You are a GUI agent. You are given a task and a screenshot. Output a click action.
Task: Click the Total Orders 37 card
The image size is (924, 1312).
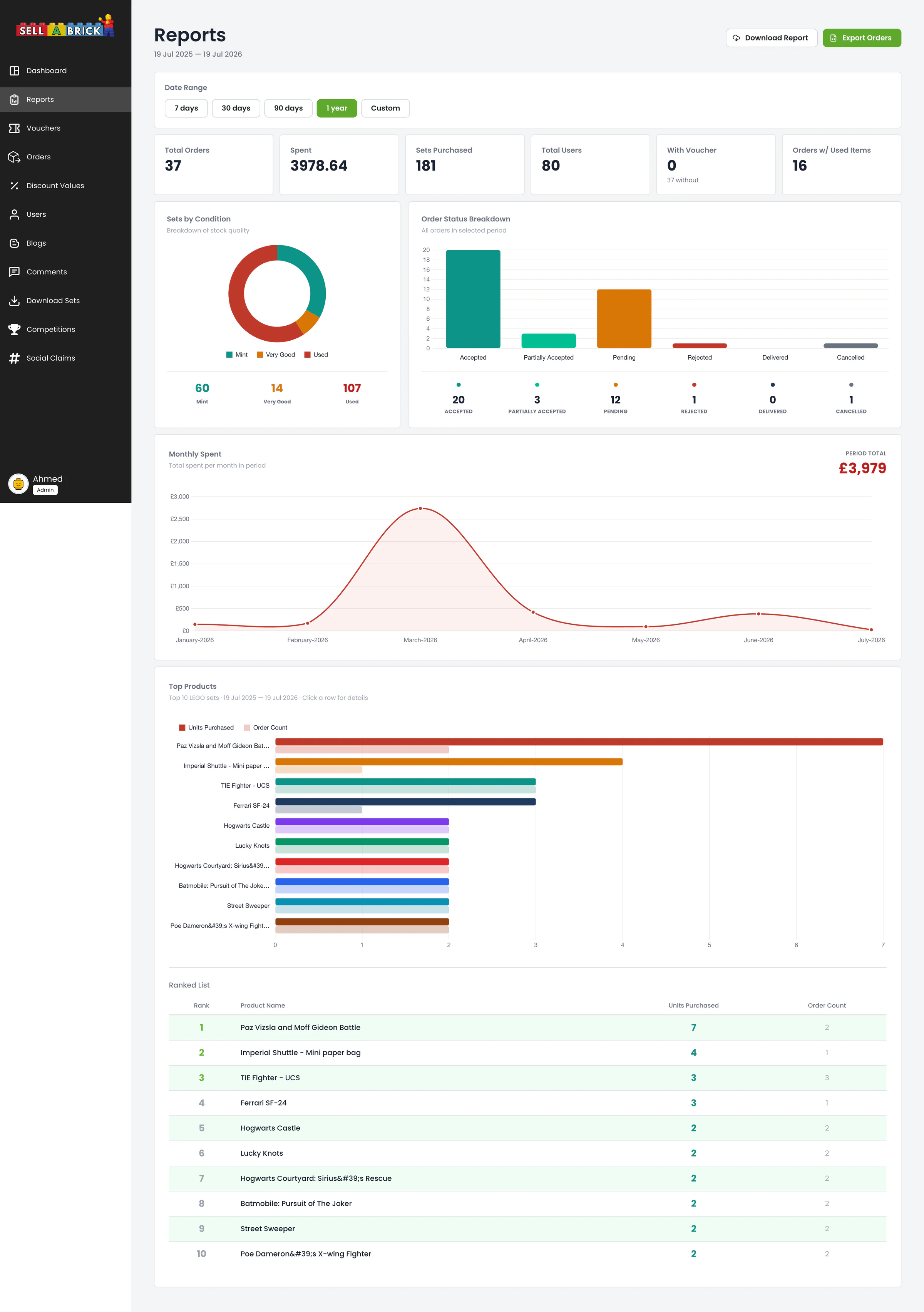(214, 164)
